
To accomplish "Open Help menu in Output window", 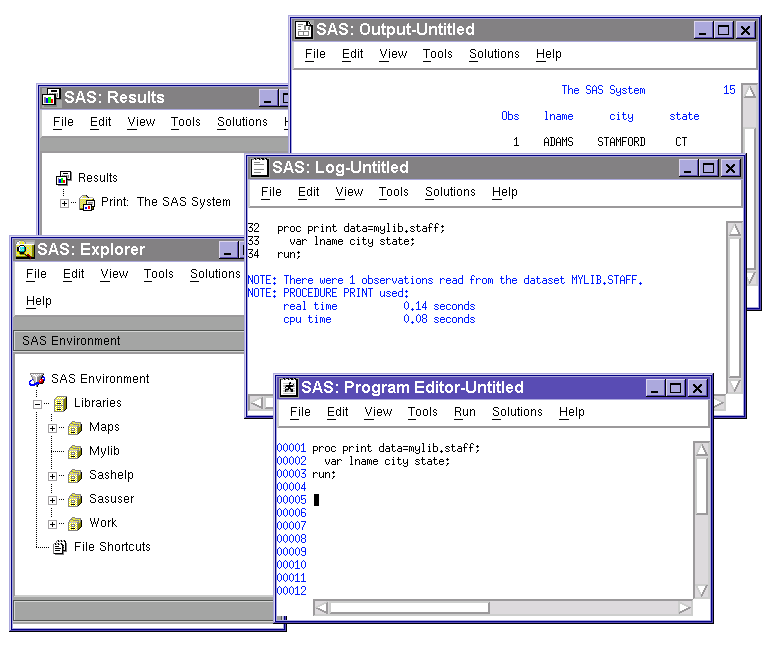I will [x=548, y=54].
